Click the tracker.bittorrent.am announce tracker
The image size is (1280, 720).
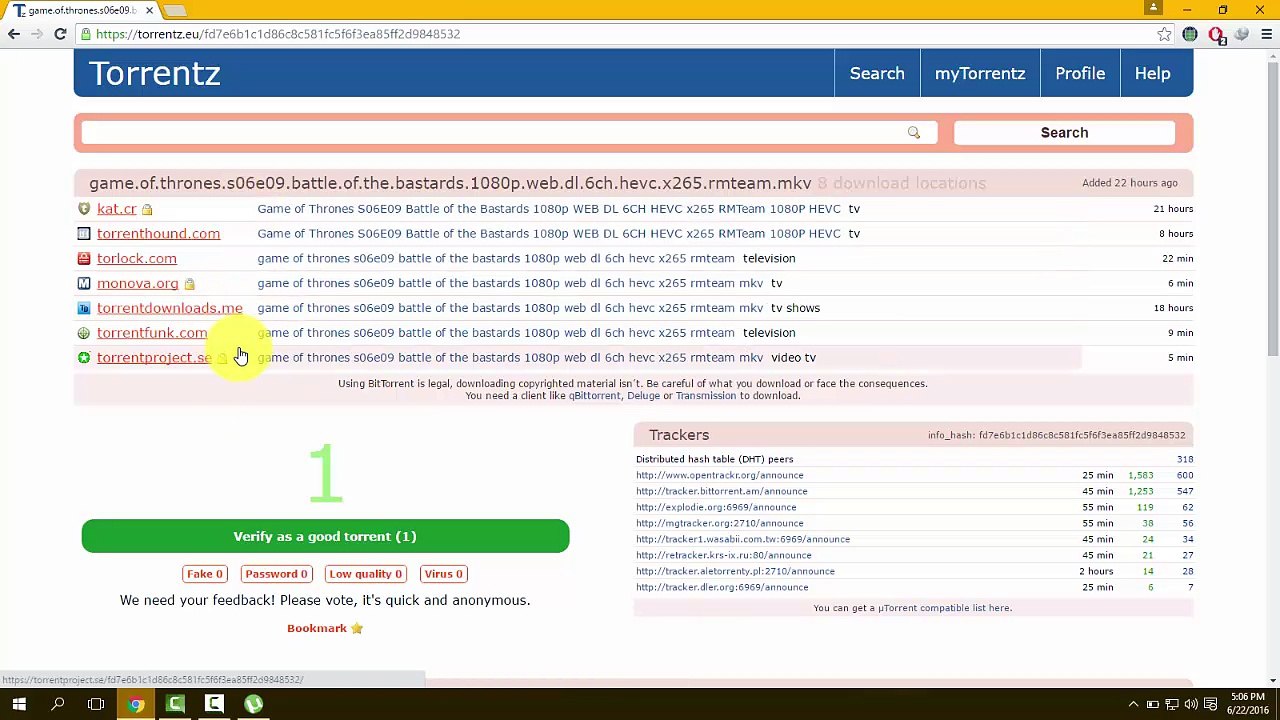pyautogui.click(x=722, y=492)
